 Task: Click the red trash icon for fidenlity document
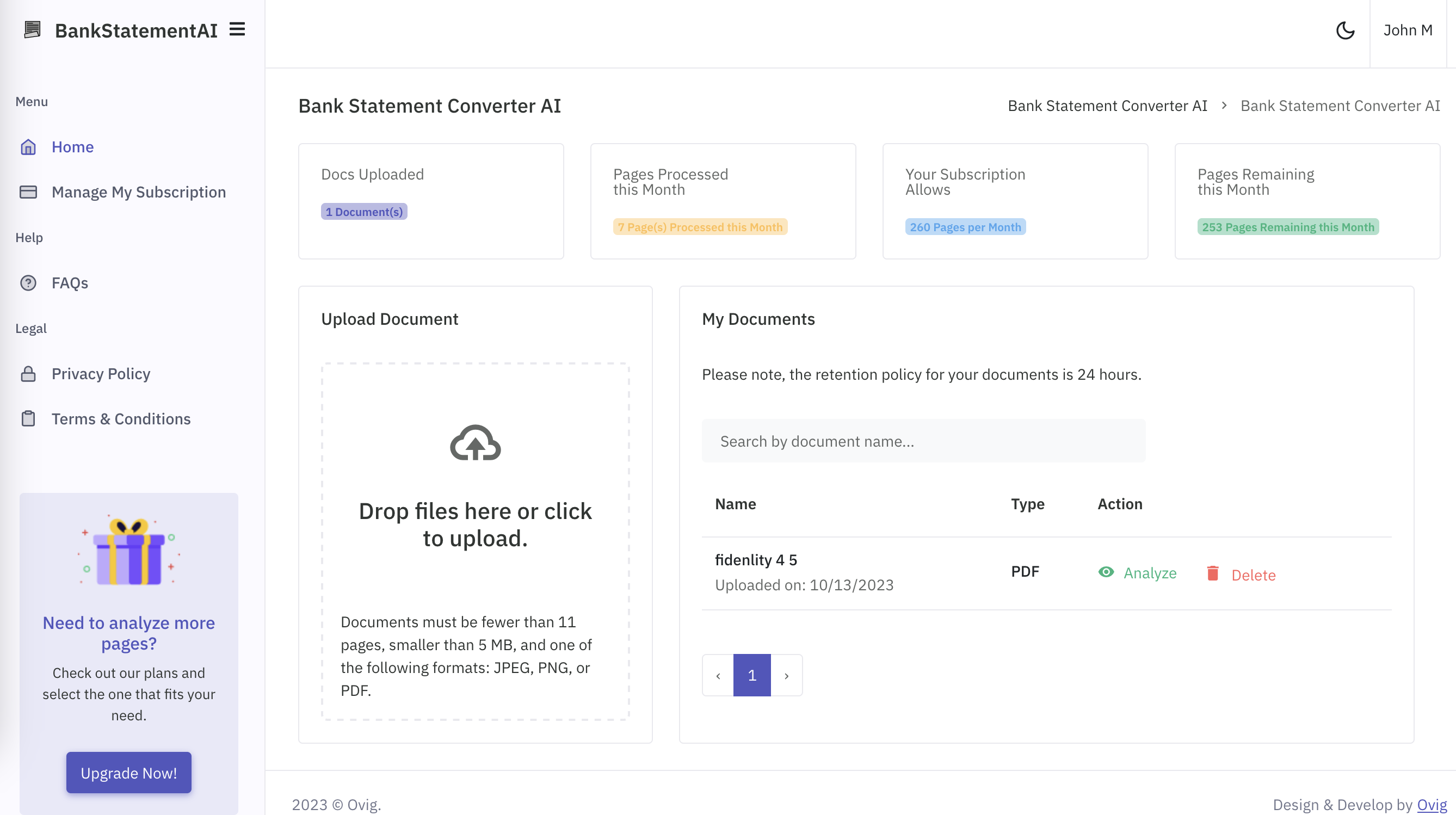point(1212,573)
